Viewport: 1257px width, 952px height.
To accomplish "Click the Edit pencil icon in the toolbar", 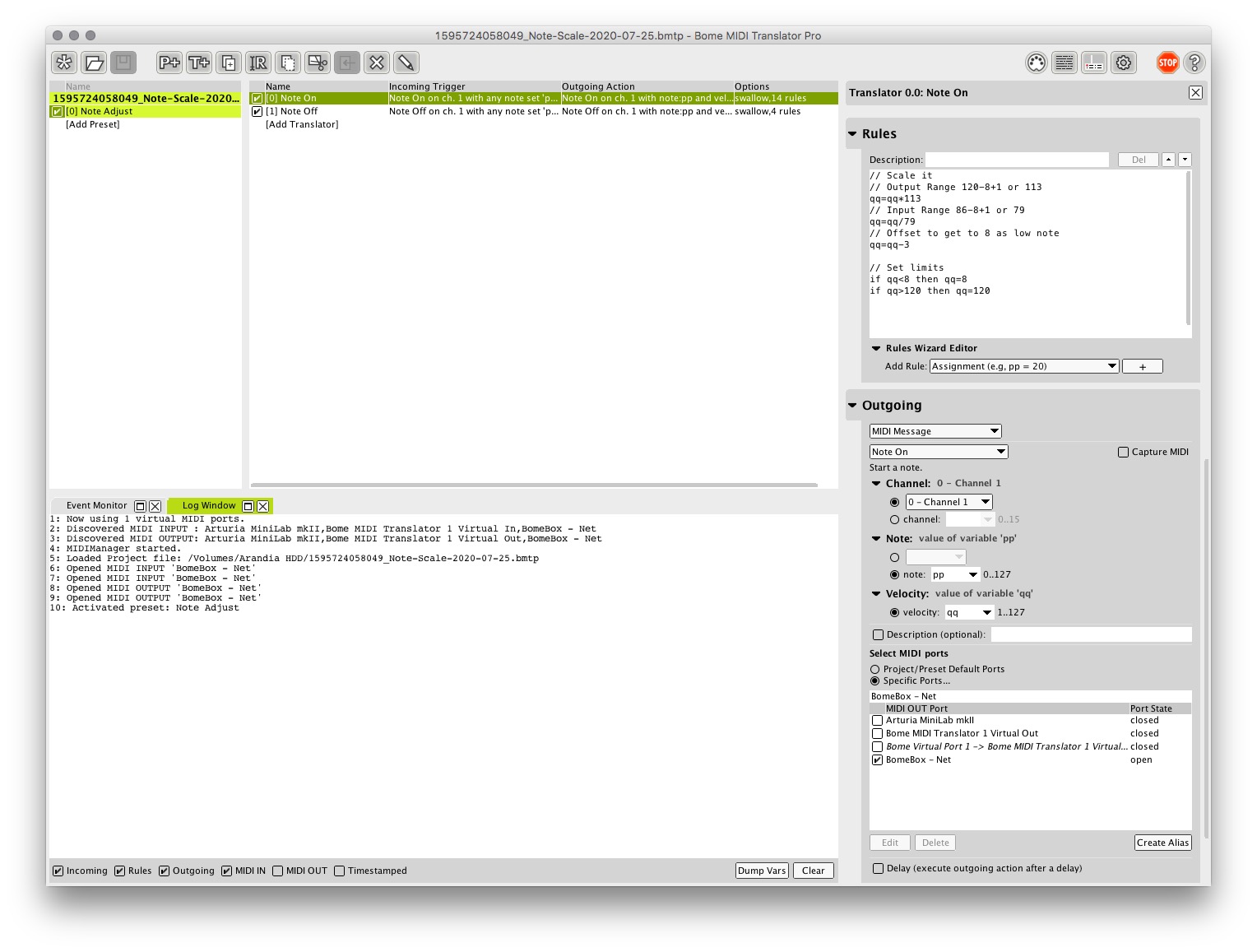I will coord(406,63).
